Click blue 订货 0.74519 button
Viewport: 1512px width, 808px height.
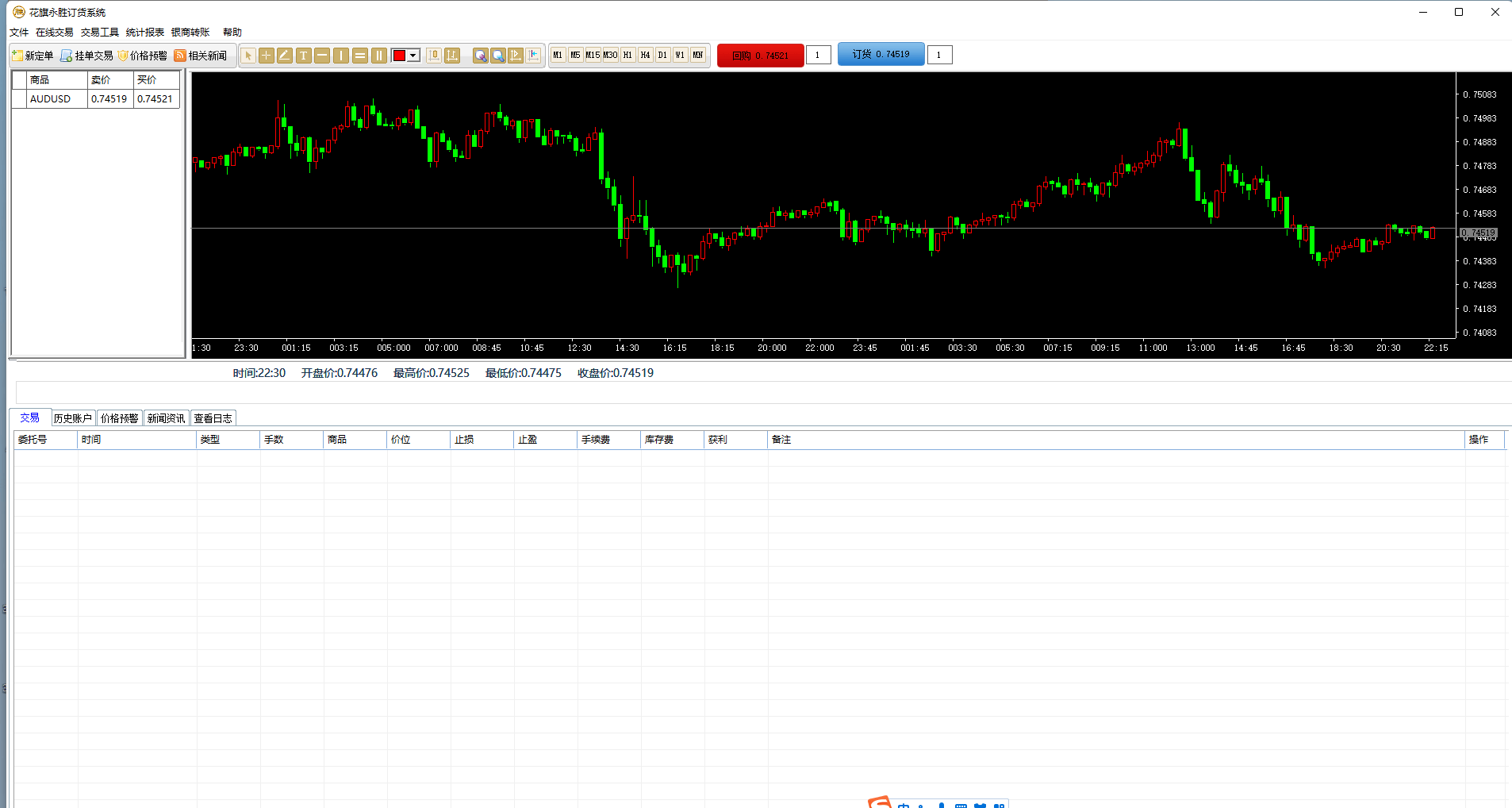click(x=881, y=54)
